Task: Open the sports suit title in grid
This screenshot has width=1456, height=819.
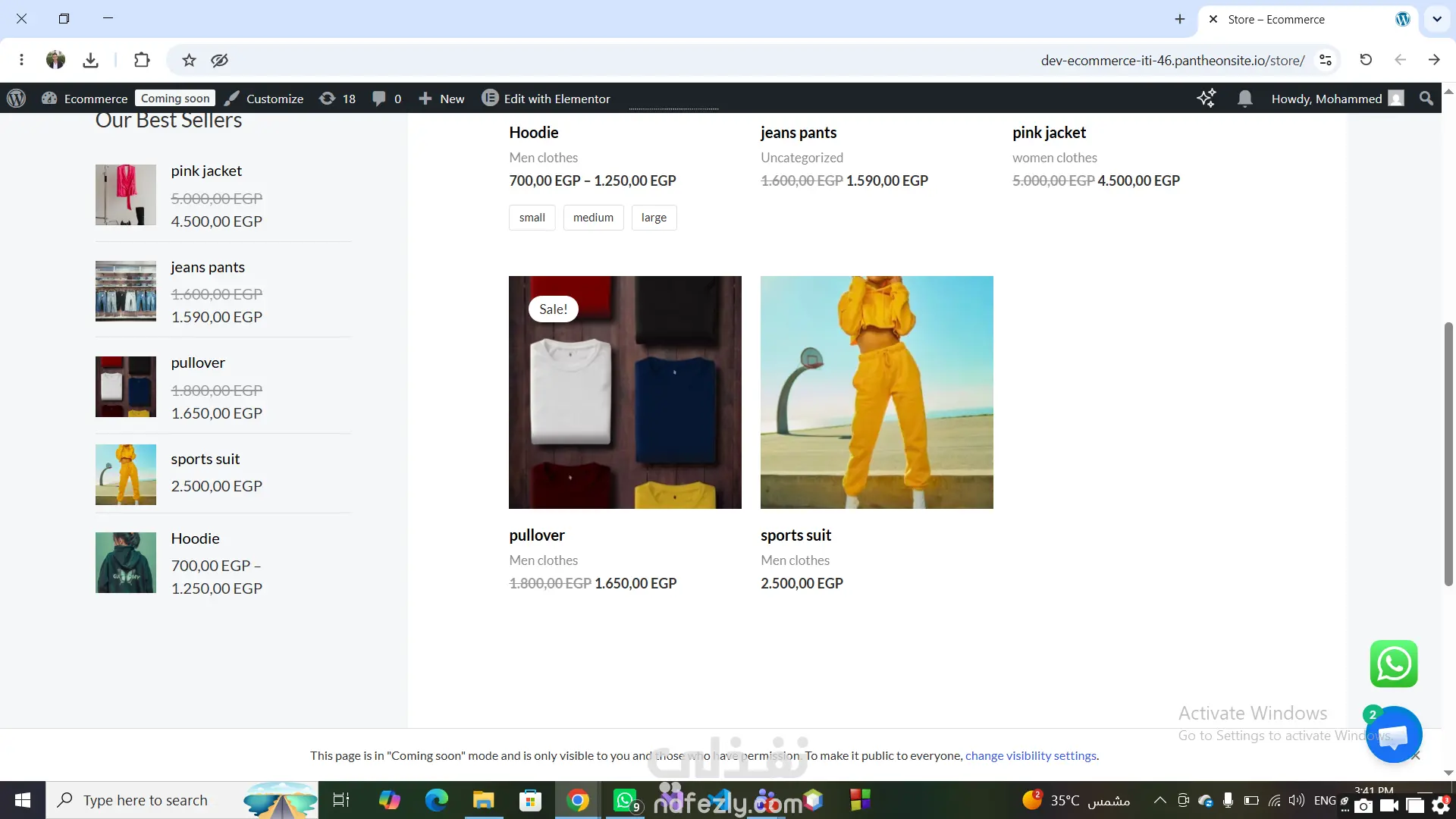Action: coord(796,535)
